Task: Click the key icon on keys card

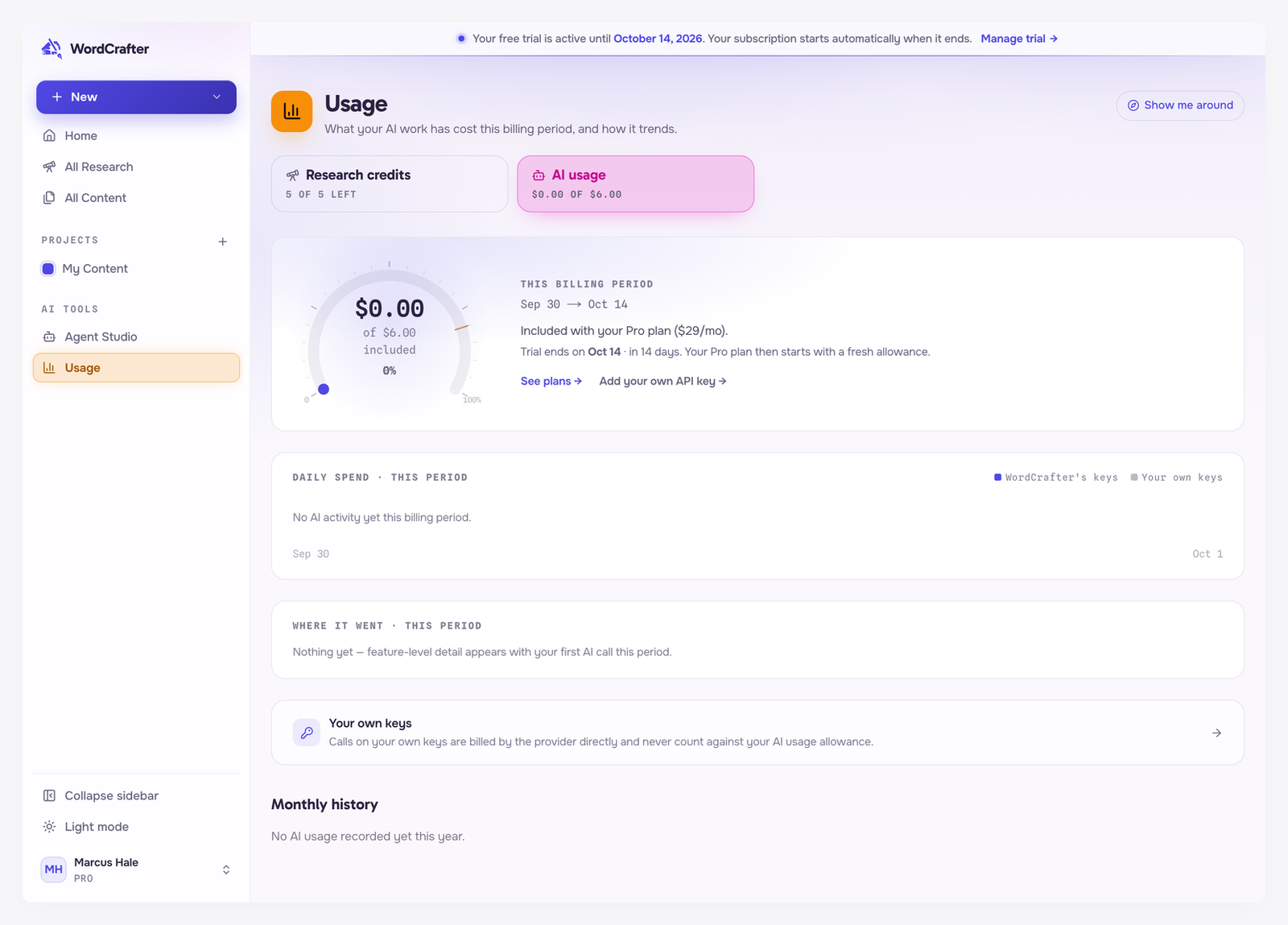Action: pos(307,733)
